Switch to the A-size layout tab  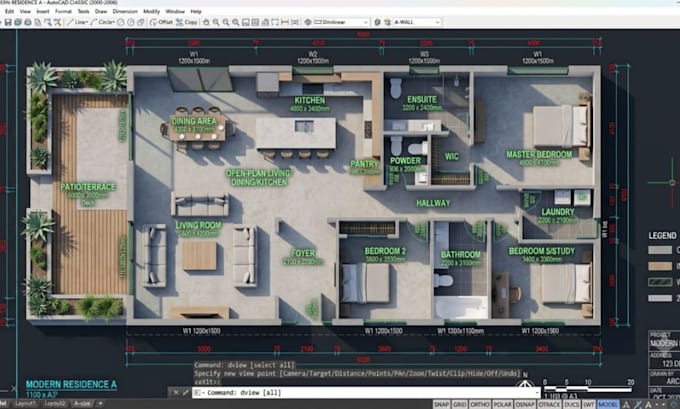point(82,404)
